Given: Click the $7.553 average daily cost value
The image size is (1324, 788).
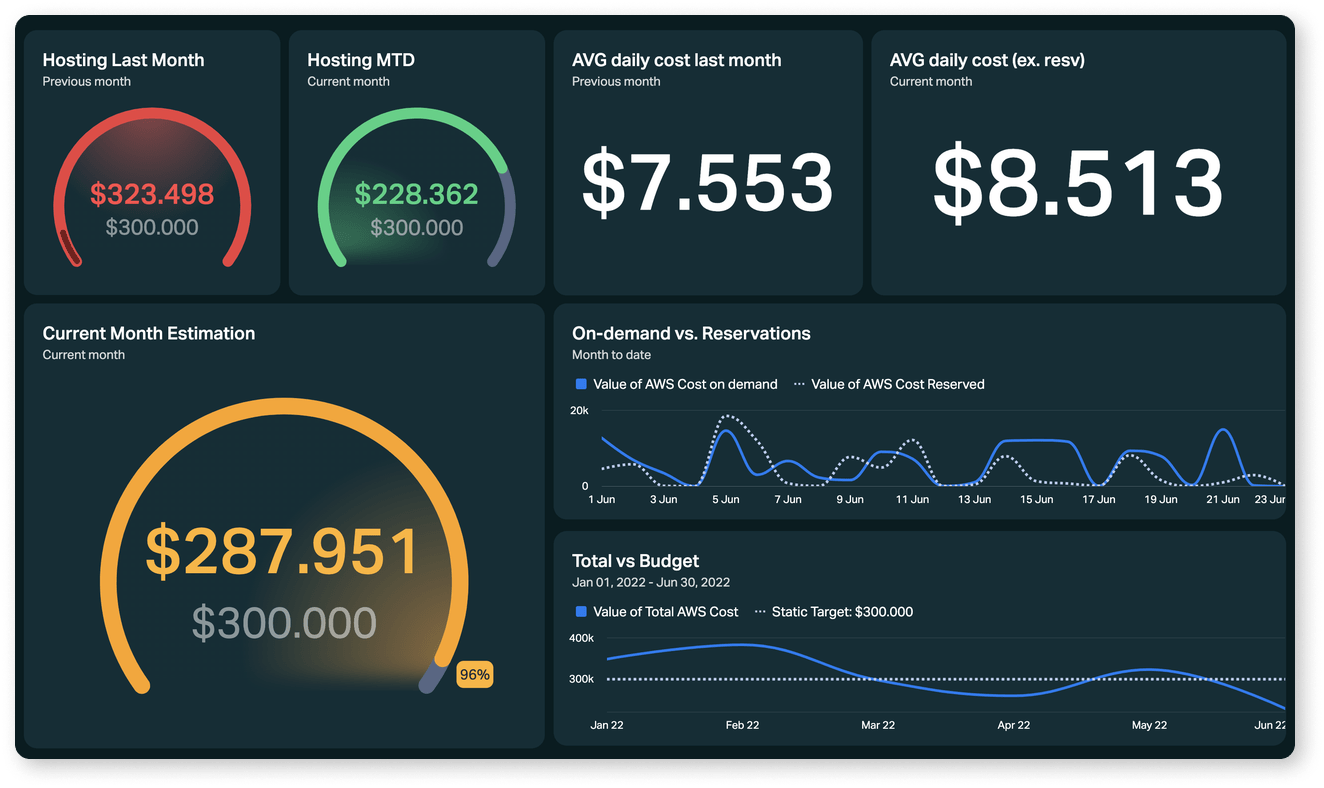Looking at the screenshot, I should pyautogui.click(x=707, y=183).
